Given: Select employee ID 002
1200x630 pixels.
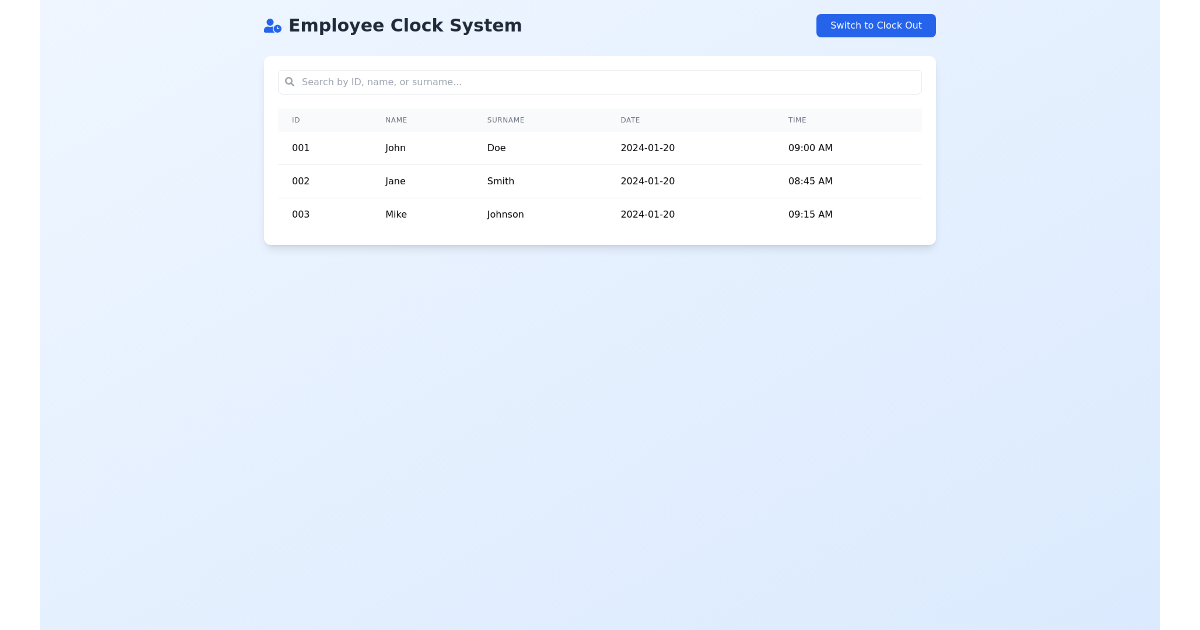Looking at the screenshot, I should pyautogui.click(x=301, y=181).
